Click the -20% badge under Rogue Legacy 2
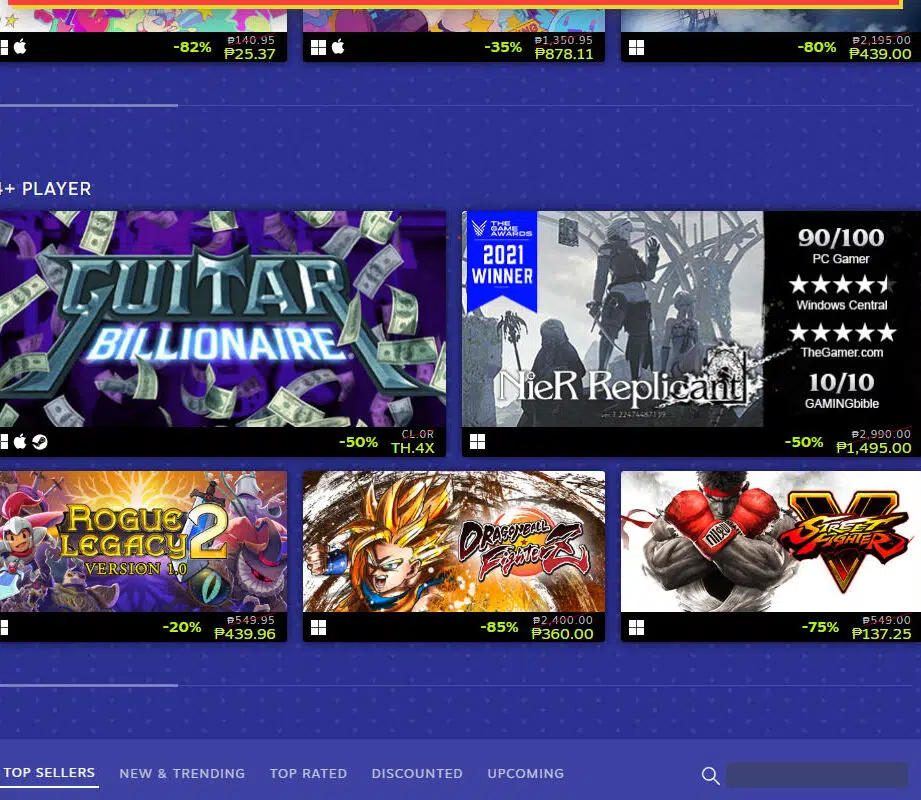The width and height of the screenshot is (921, 800). coord(182,627)
